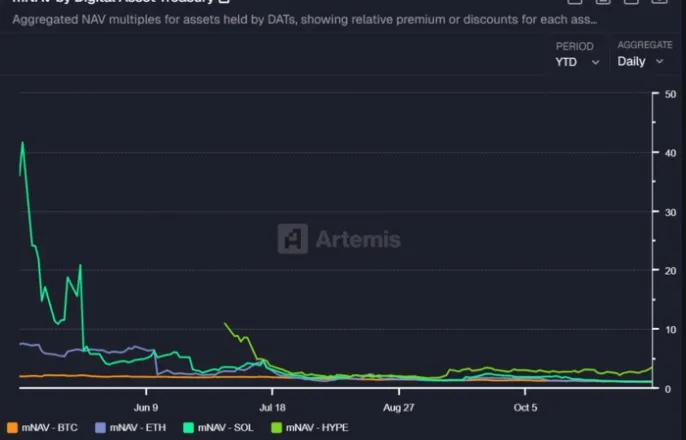
Task: Click the '20' y-axis value
Action: 670,271
